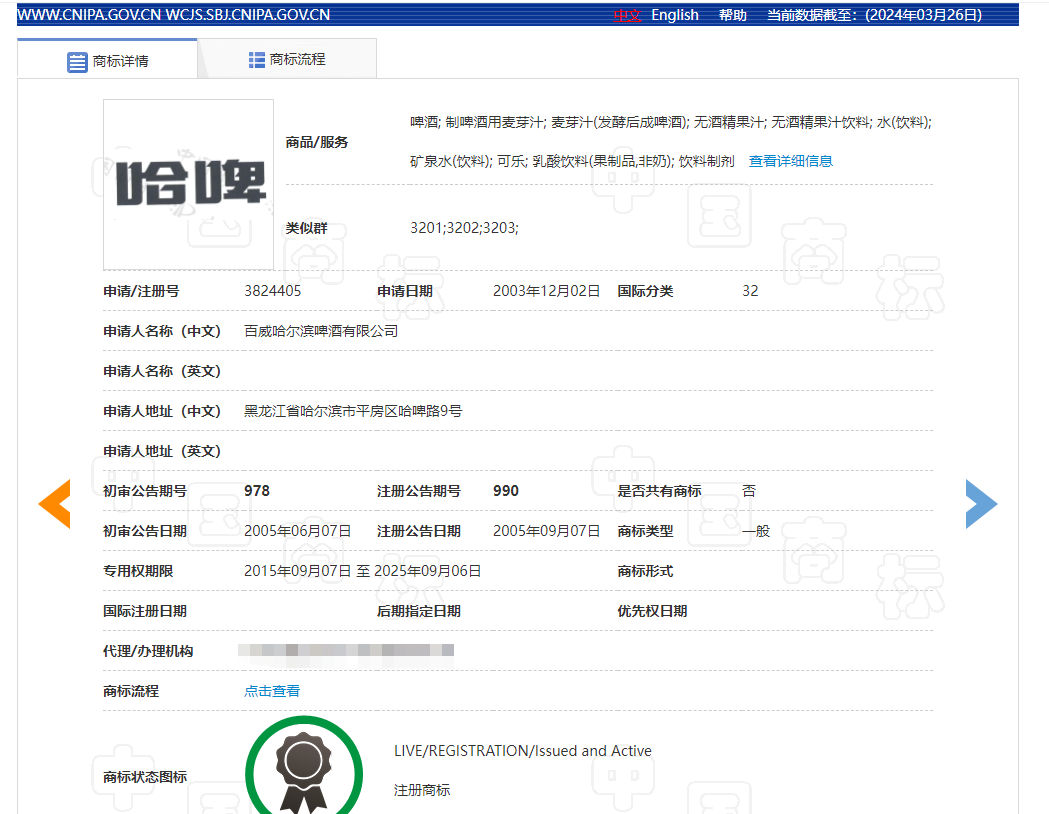Click the 查看详细信息 link

pos(790,161)
